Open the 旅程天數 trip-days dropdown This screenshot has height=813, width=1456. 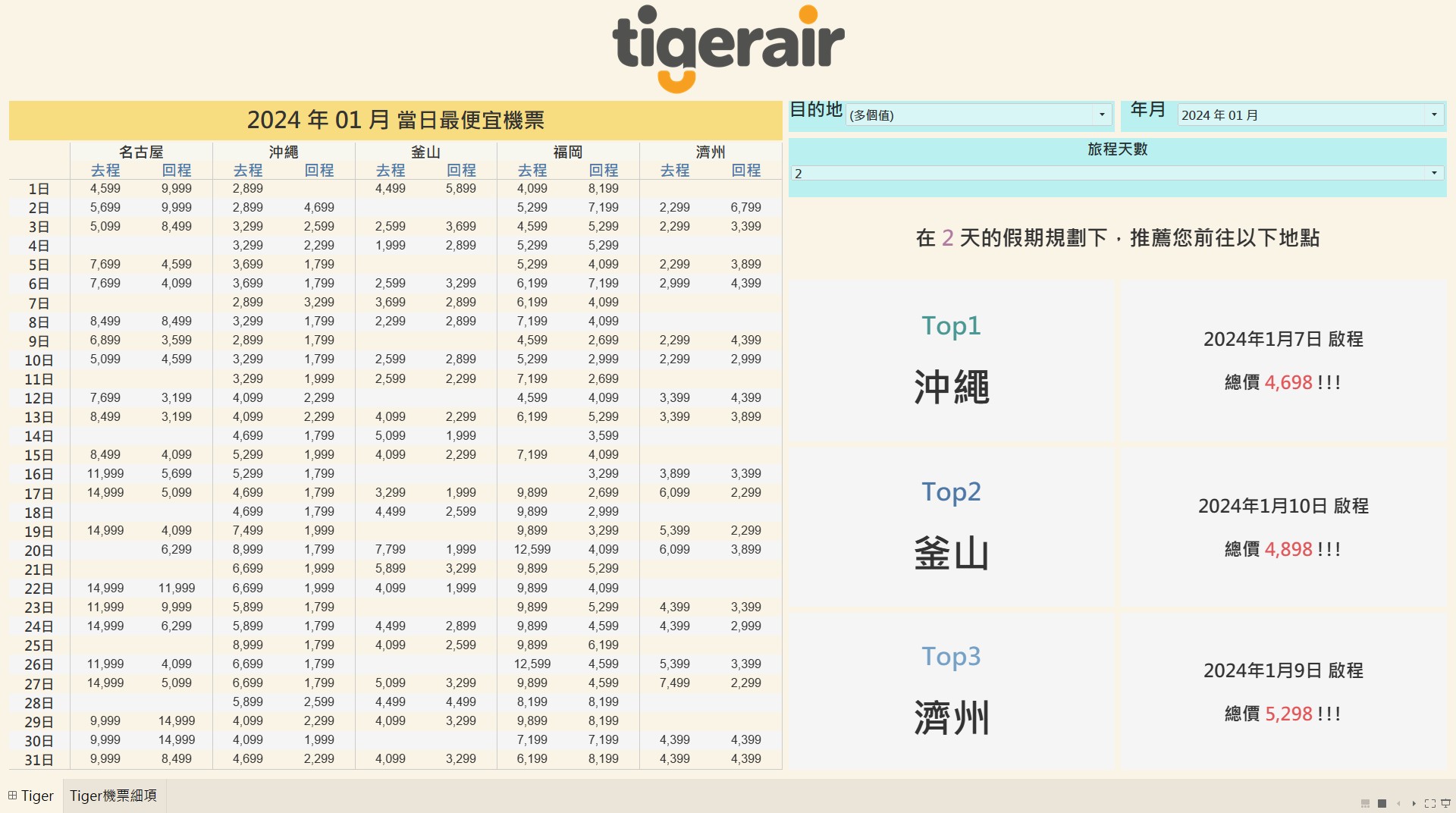click(x=1117, y=173)
